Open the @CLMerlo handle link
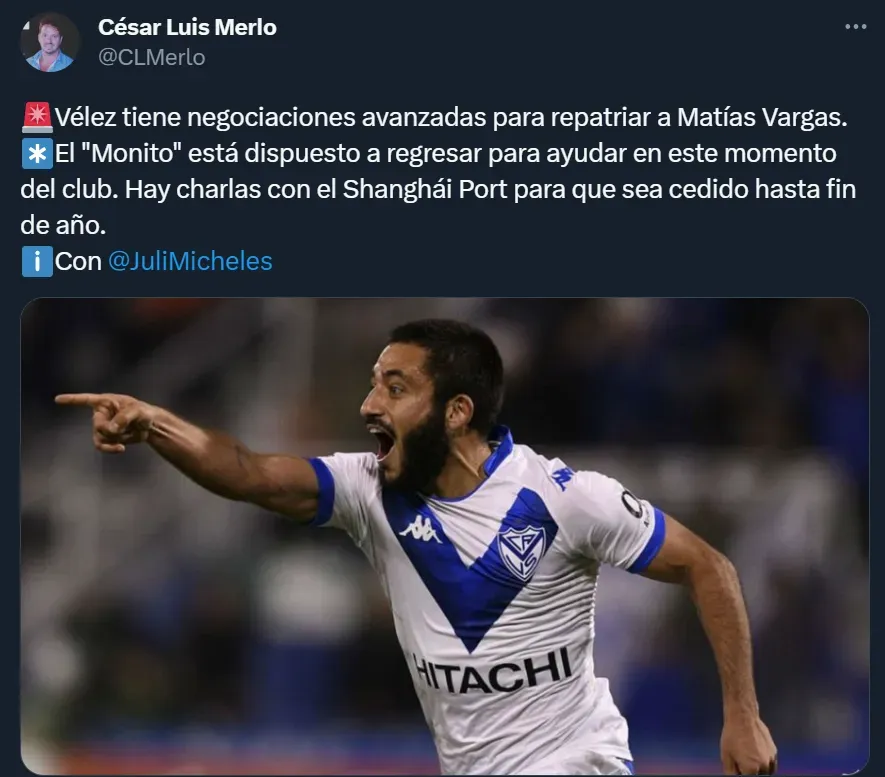The image size is (885, 777). pos(151,58)
